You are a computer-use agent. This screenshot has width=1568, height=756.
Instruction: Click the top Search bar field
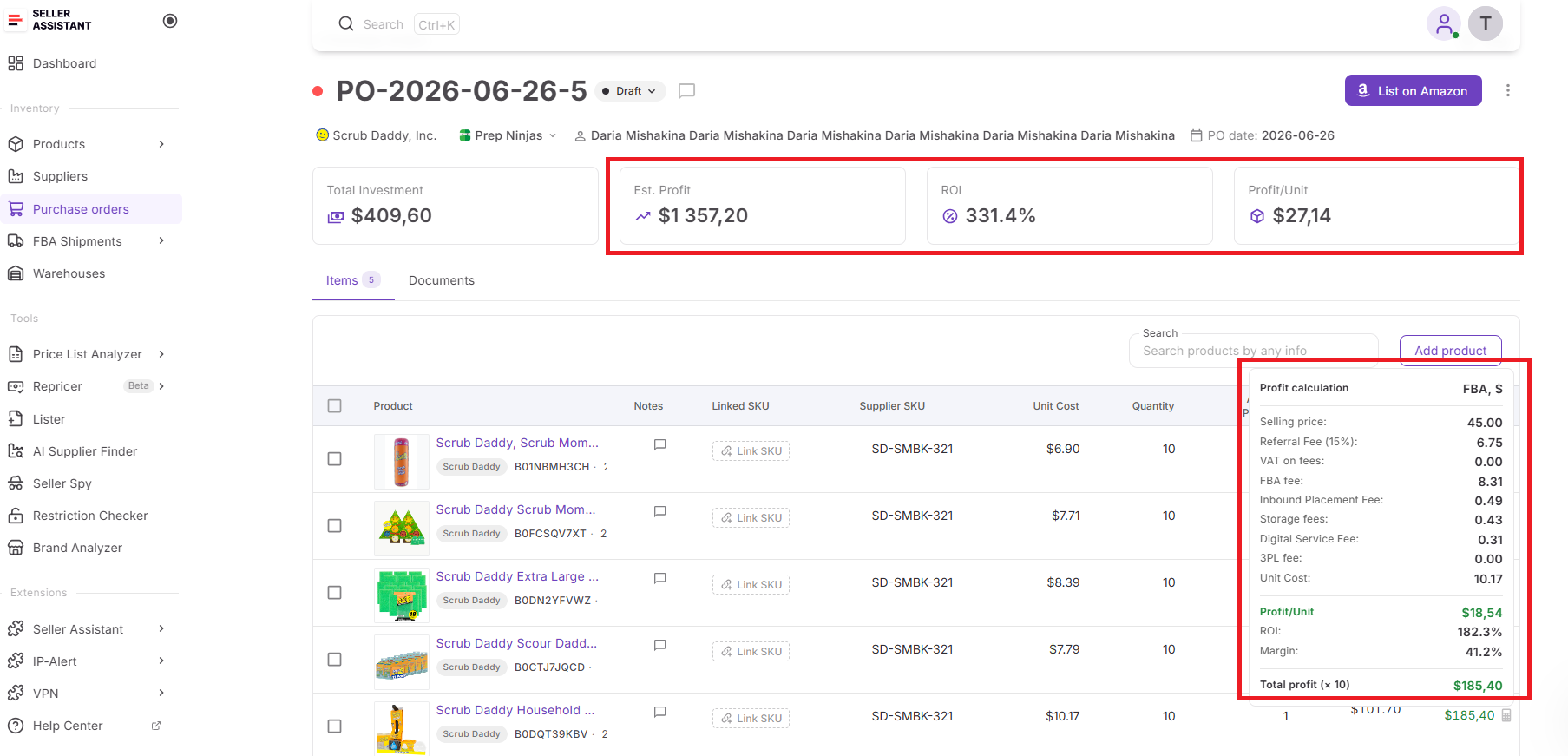[x=397, y=24]
